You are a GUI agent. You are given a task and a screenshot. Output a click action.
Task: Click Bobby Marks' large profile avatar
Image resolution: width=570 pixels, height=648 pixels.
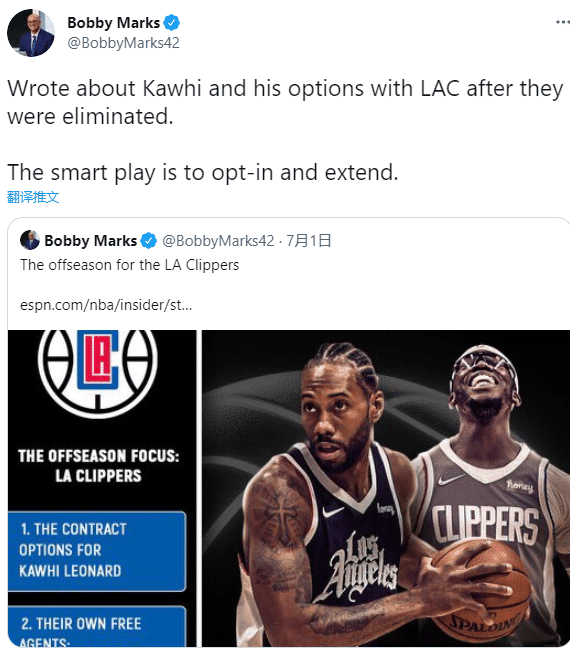(x=31, y=33)
